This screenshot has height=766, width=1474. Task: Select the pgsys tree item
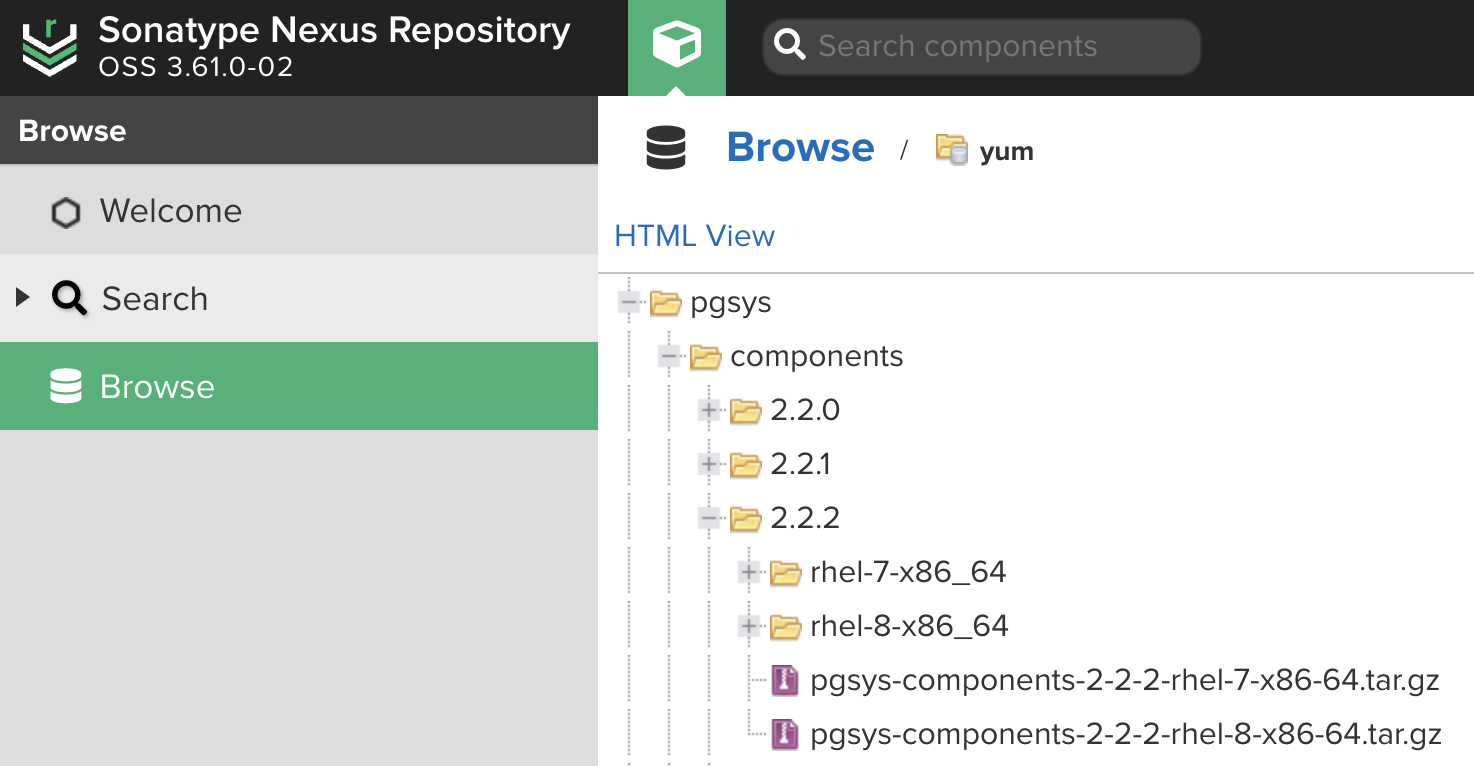coord(730,303)
